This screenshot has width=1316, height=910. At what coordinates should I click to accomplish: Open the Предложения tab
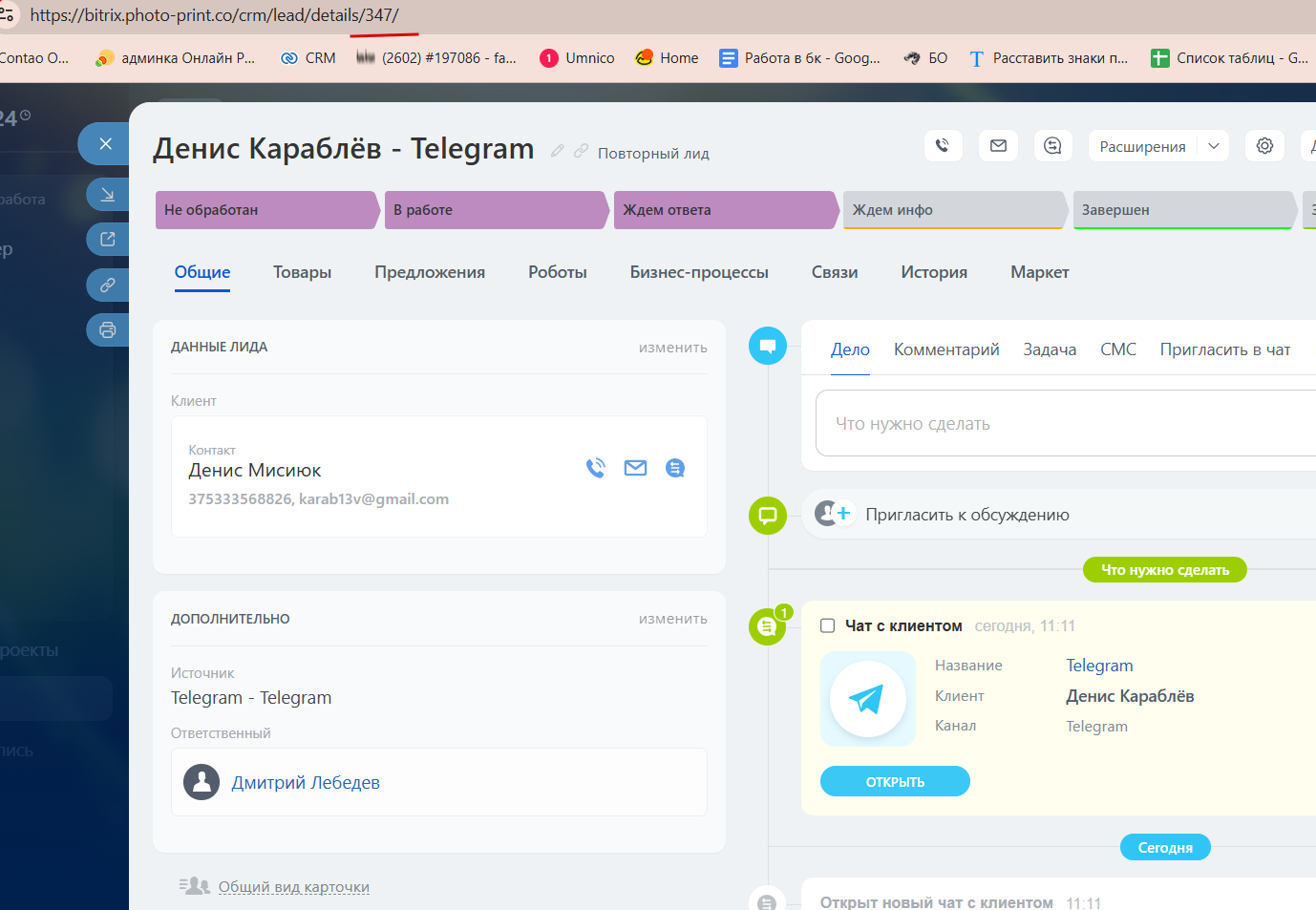pyautogui.click(x=430, y=272)
